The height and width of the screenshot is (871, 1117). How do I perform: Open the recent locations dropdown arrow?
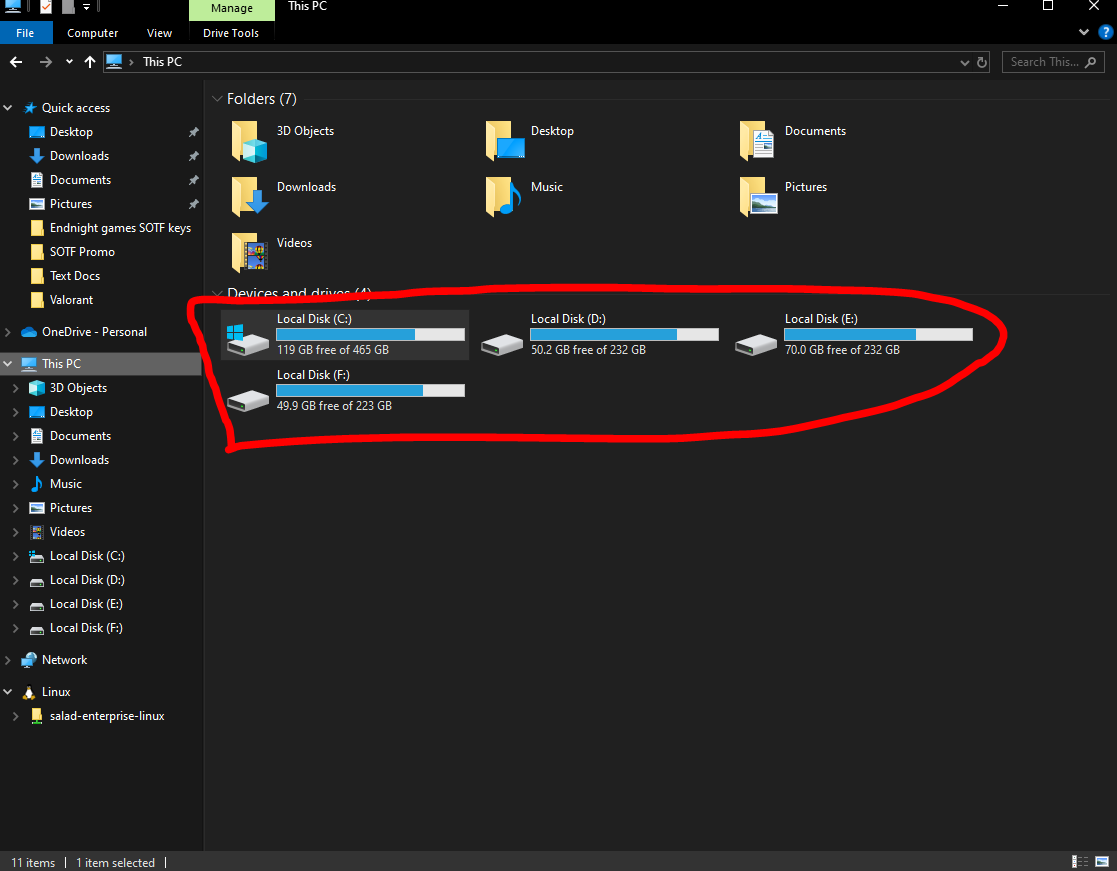click(x=69, y=62)
